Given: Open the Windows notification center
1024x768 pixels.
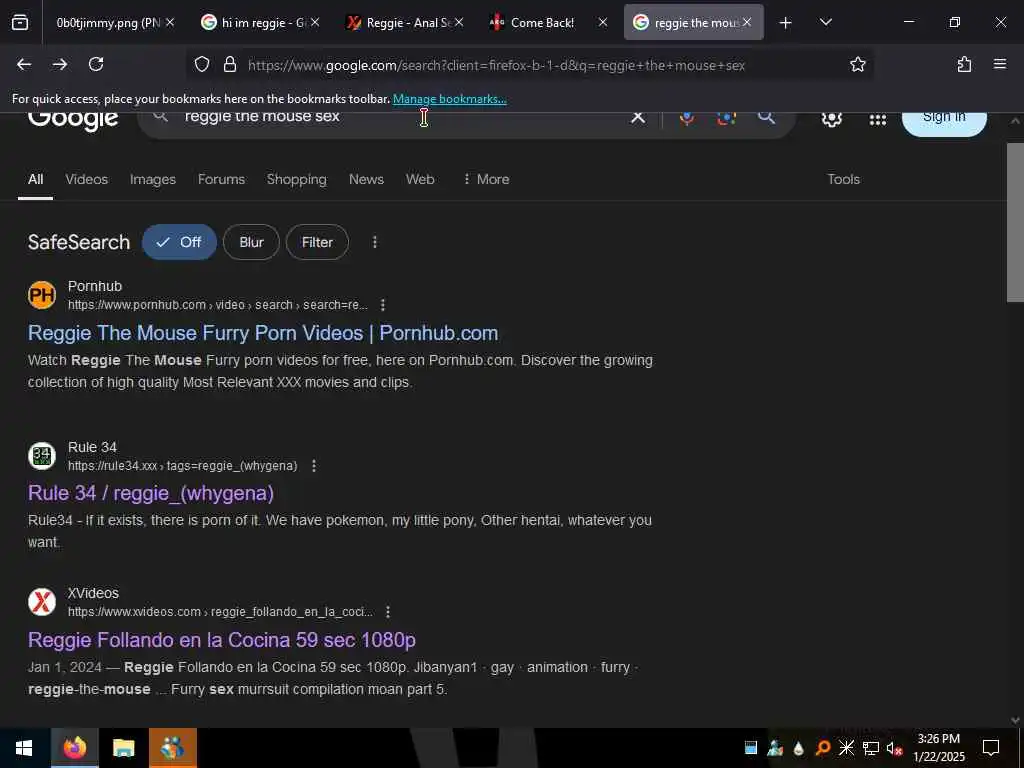Looking at the screenshot, I should click(991, 748).
